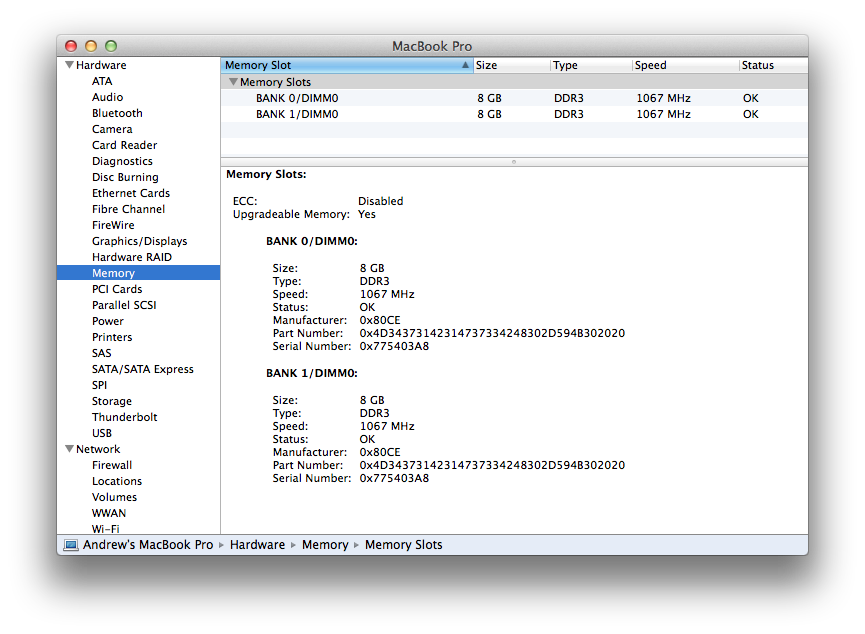Select Parallel SCSI in the sidebar
This screenshot has height=634, width=865.
(124, 305)
